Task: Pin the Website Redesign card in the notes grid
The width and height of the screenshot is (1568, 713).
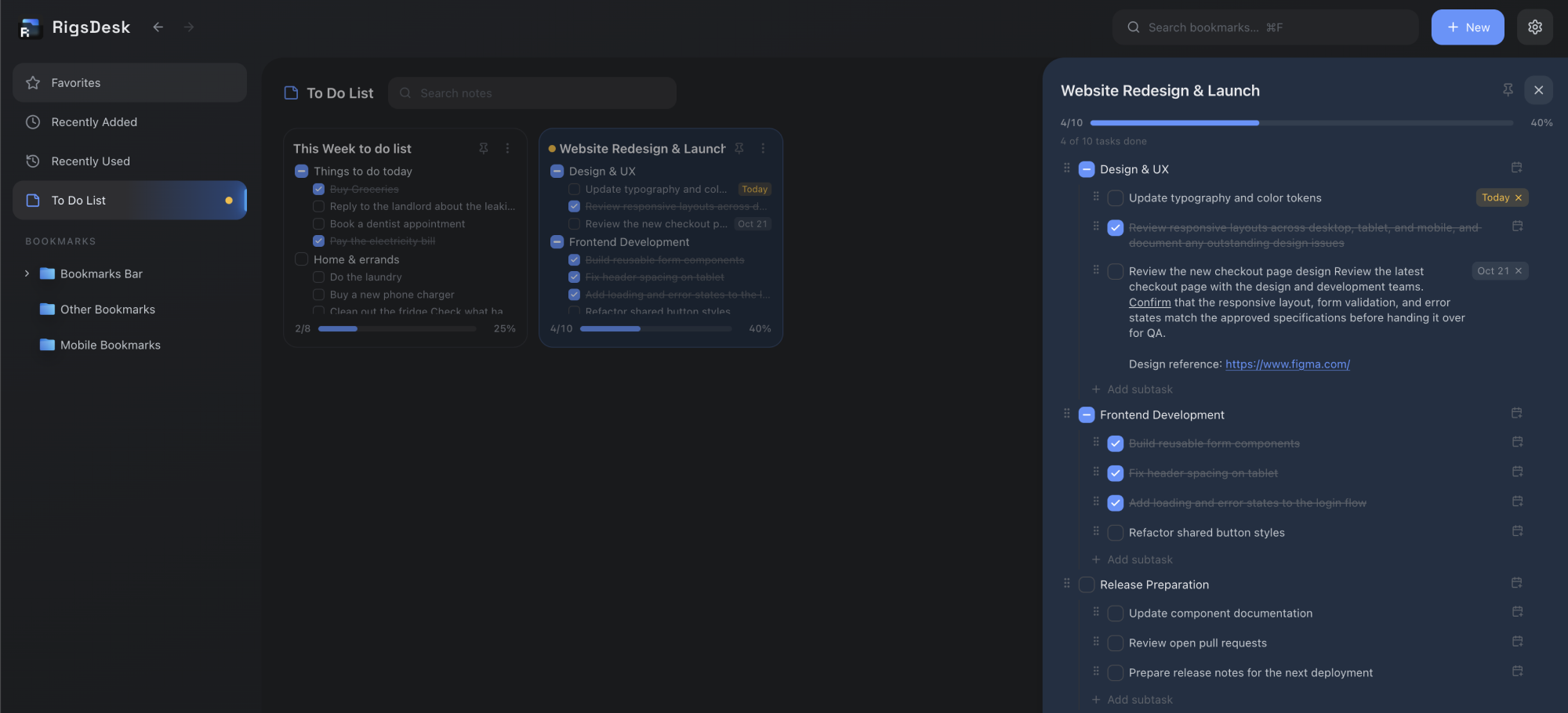Action: (739, 148)
